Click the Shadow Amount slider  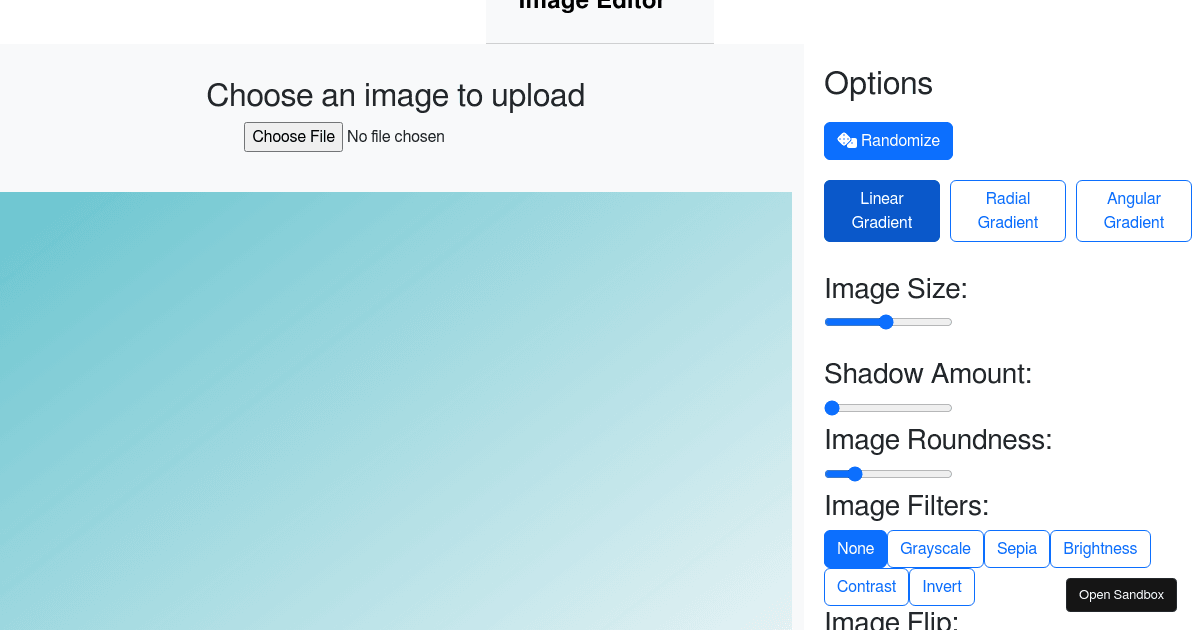[888, 407]
